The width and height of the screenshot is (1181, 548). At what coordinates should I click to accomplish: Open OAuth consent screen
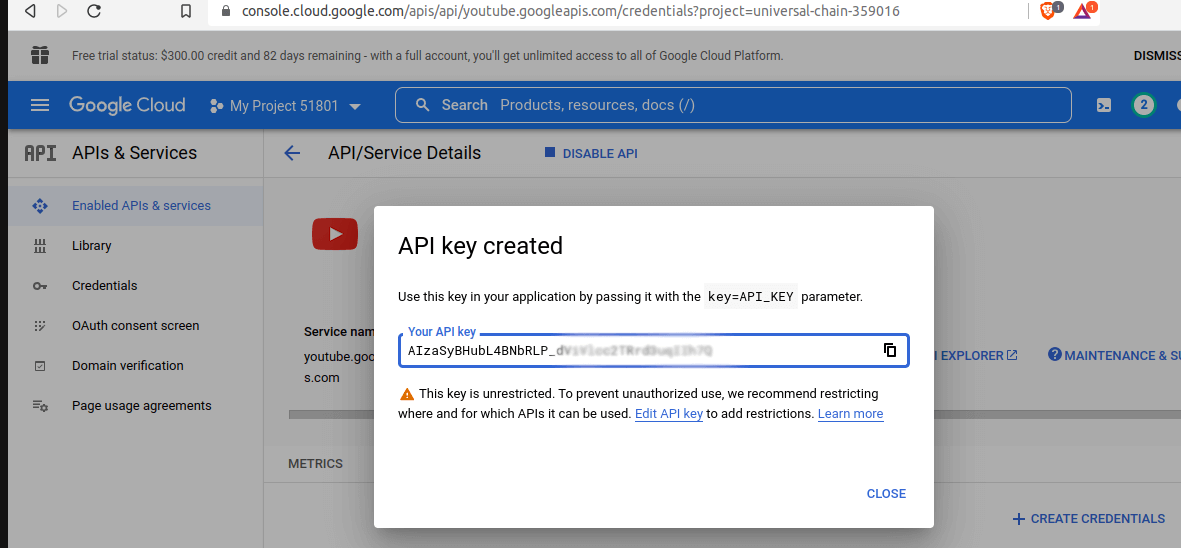tap(136, 325)
